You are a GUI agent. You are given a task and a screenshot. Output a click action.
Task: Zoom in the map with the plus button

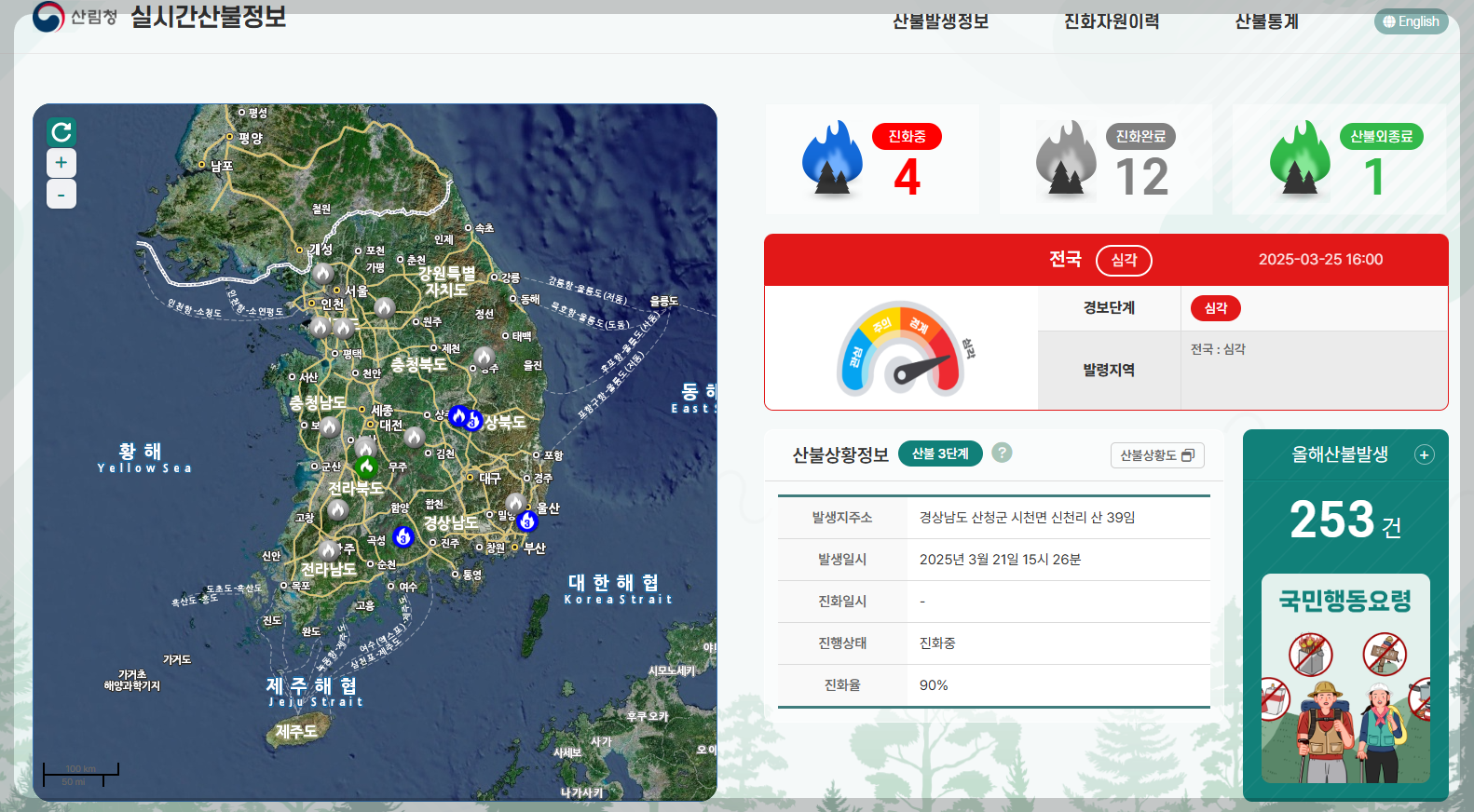[x=61, y=163]
